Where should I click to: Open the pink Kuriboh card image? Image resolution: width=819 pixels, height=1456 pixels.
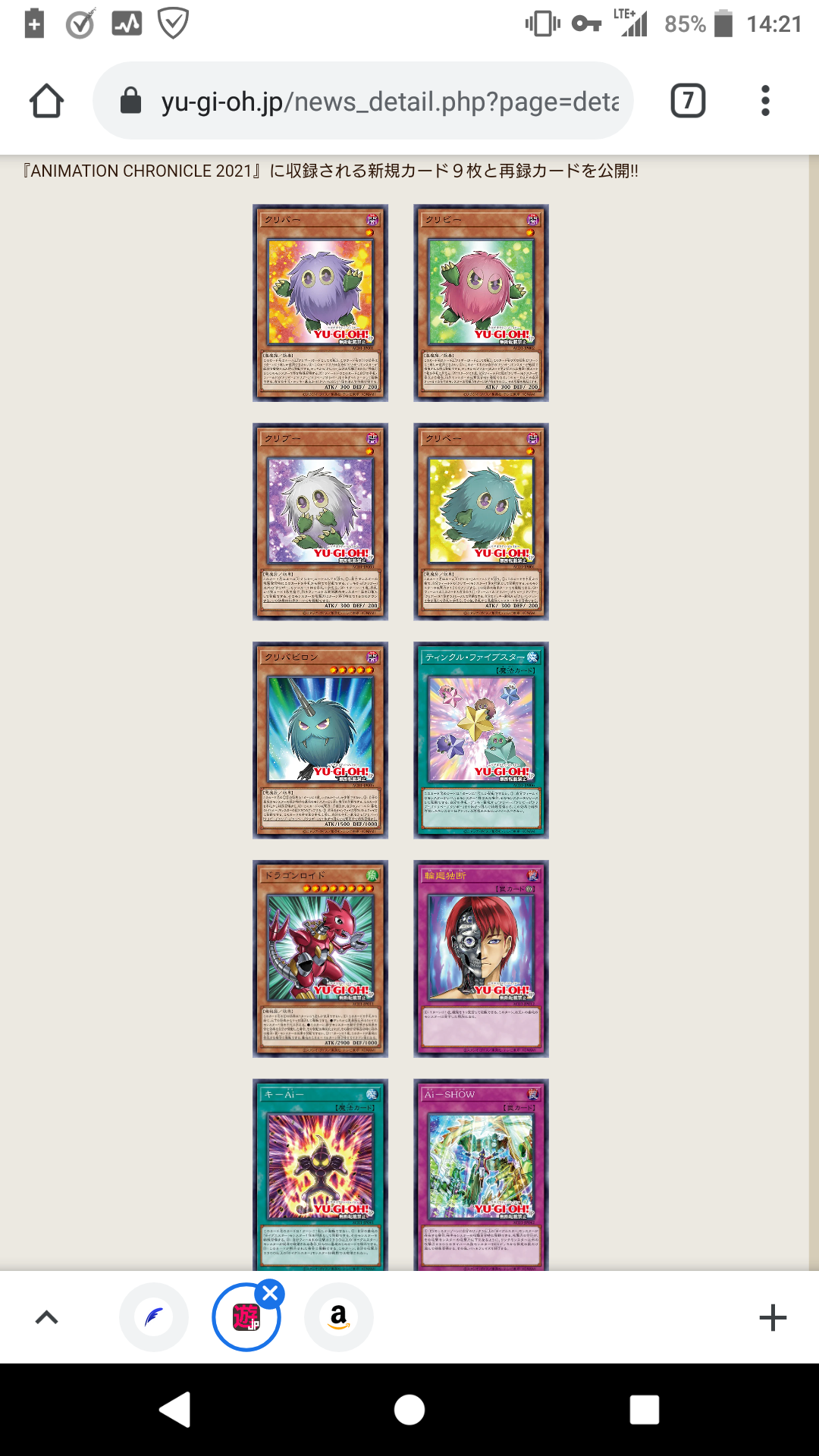[481, 303]
